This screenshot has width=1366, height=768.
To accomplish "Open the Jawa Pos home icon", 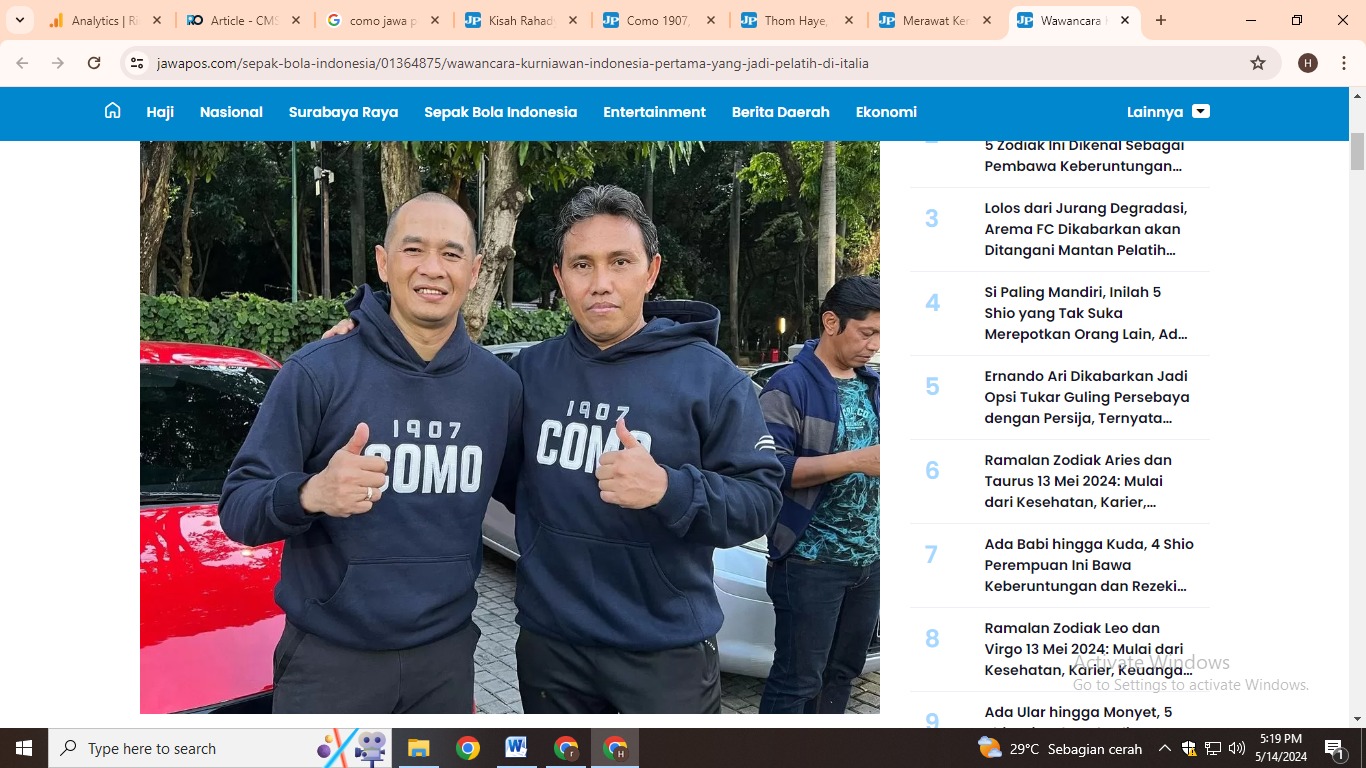I will click(113, 111).
